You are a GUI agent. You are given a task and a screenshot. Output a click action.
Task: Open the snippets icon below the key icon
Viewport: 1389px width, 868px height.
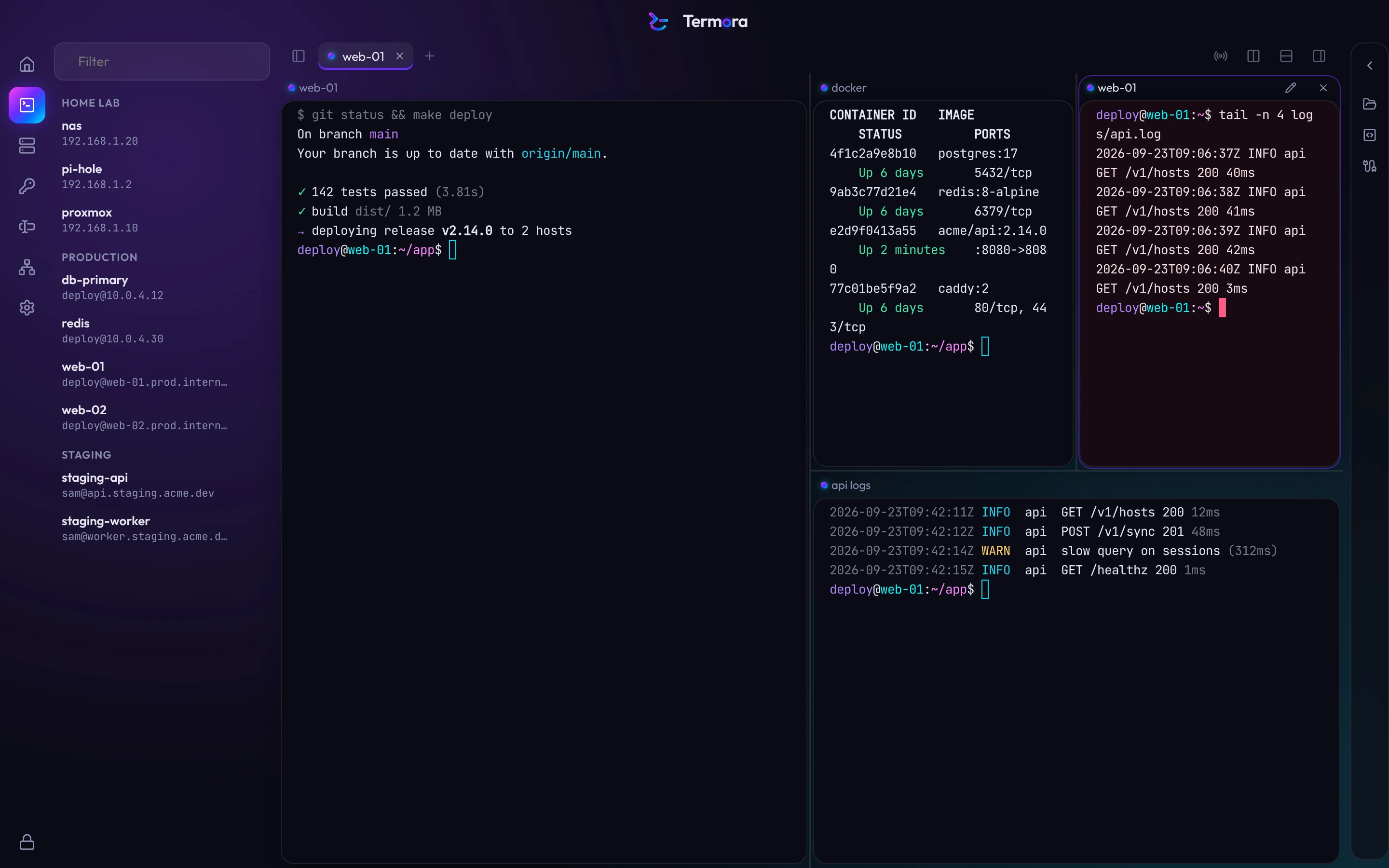click(27, 227)
